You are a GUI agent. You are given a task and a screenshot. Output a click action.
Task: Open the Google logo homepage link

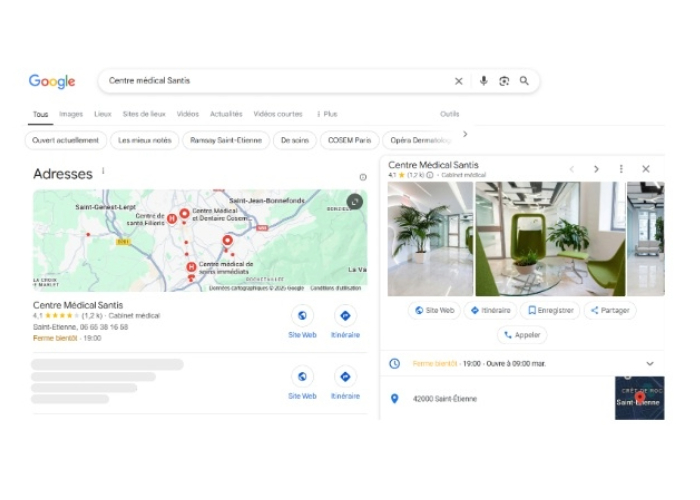pyautogui.click(x=52, y=81)
